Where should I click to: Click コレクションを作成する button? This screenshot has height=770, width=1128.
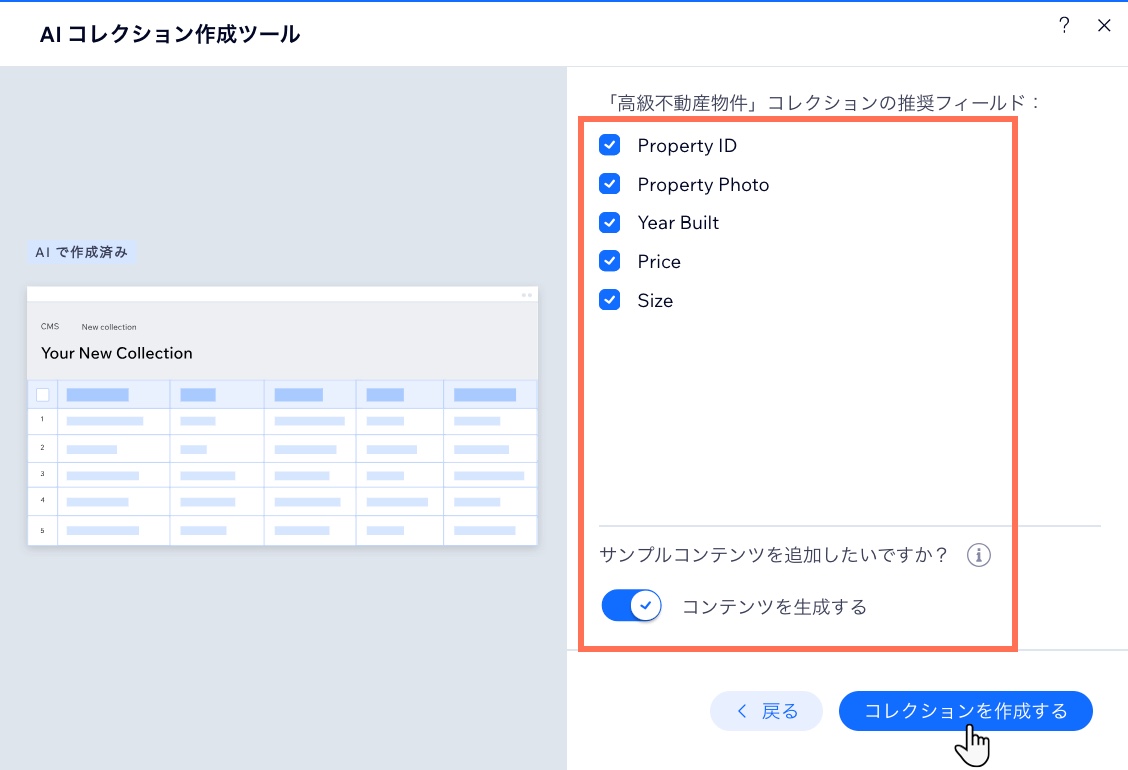[x=965, y=711]
